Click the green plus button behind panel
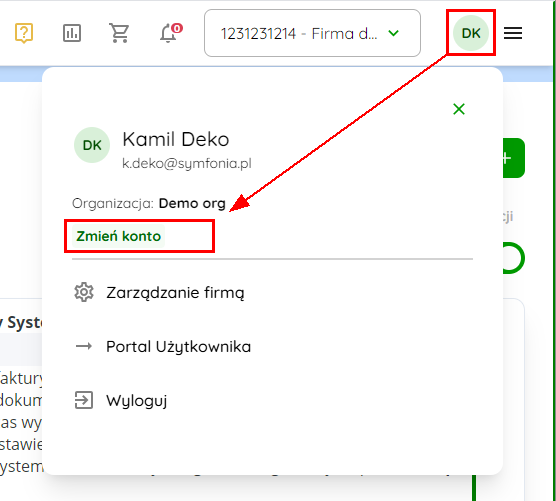The height and width of the screenshot is (501, 556). pos(513,158)
